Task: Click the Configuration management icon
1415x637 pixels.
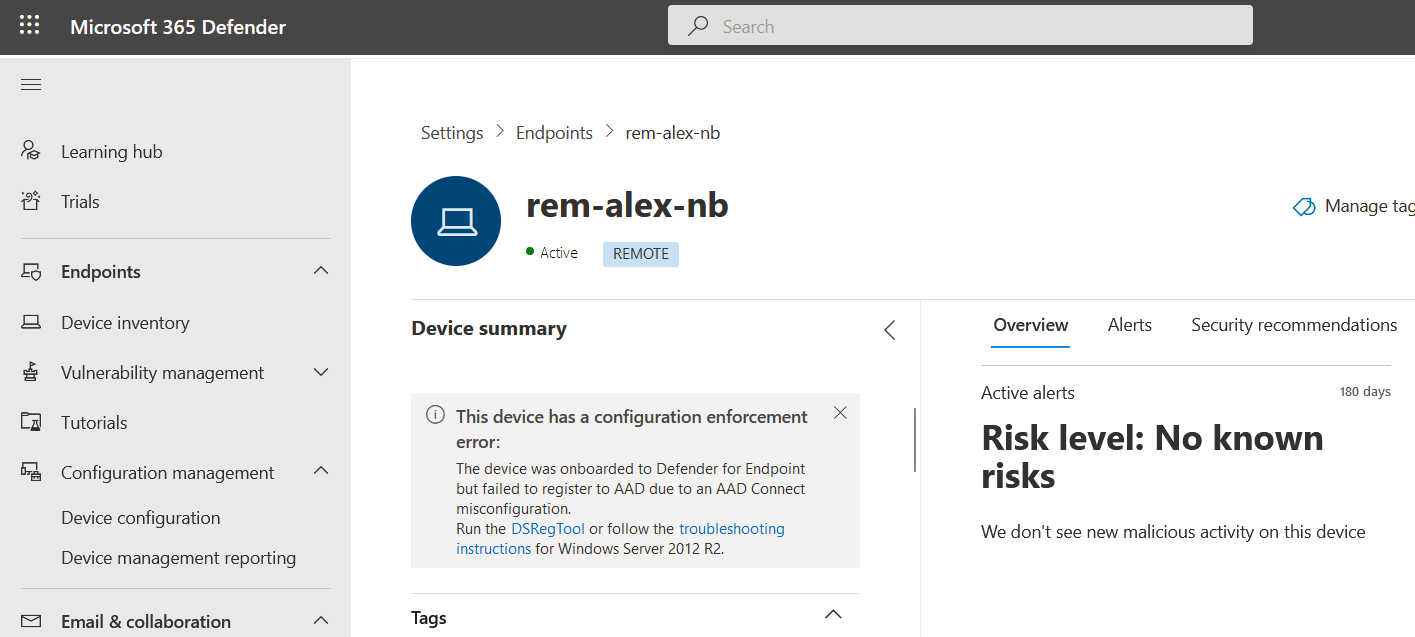Action: [31, 472]
